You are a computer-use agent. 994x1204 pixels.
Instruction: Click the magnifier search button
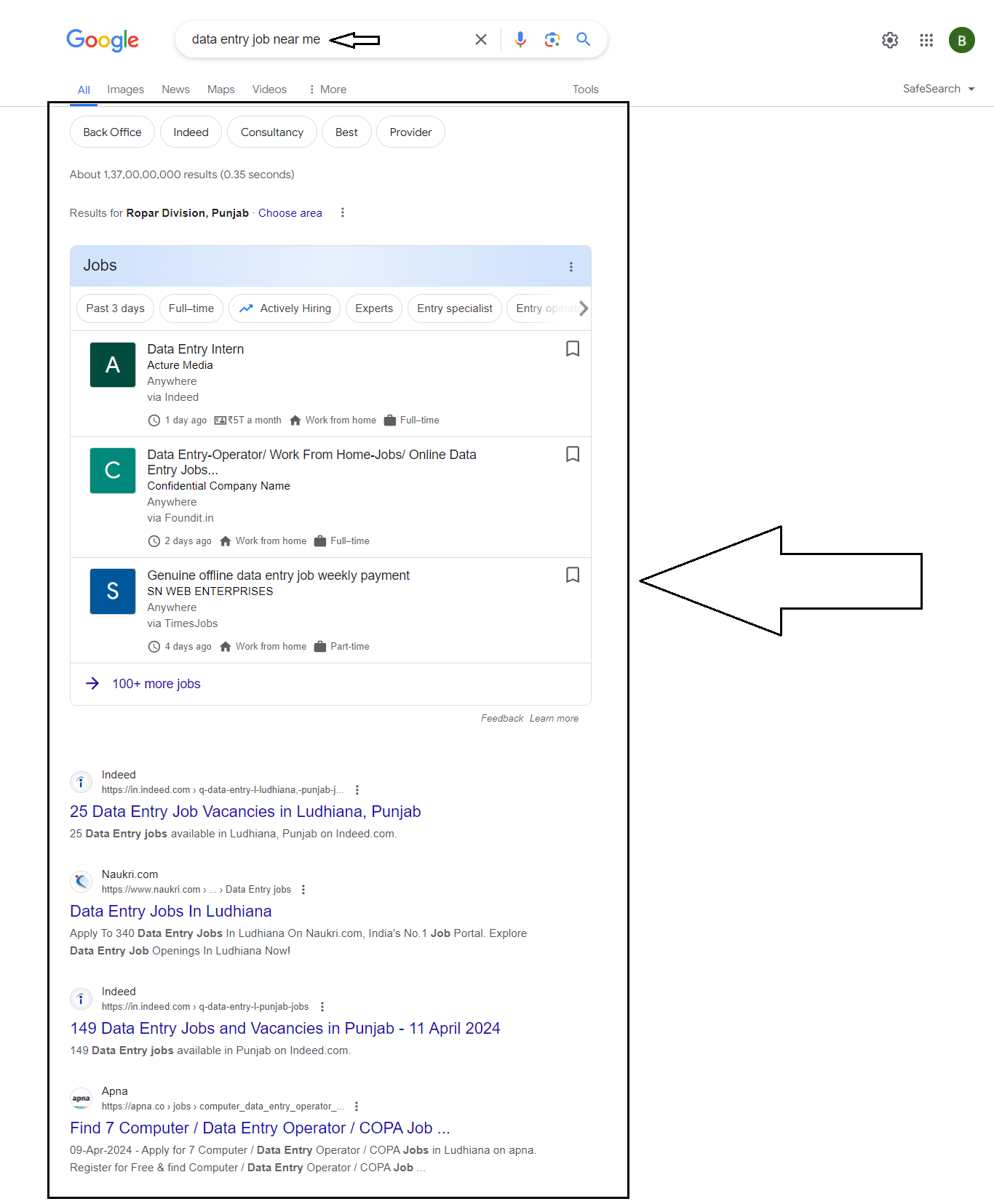click(x=584, y=39)
